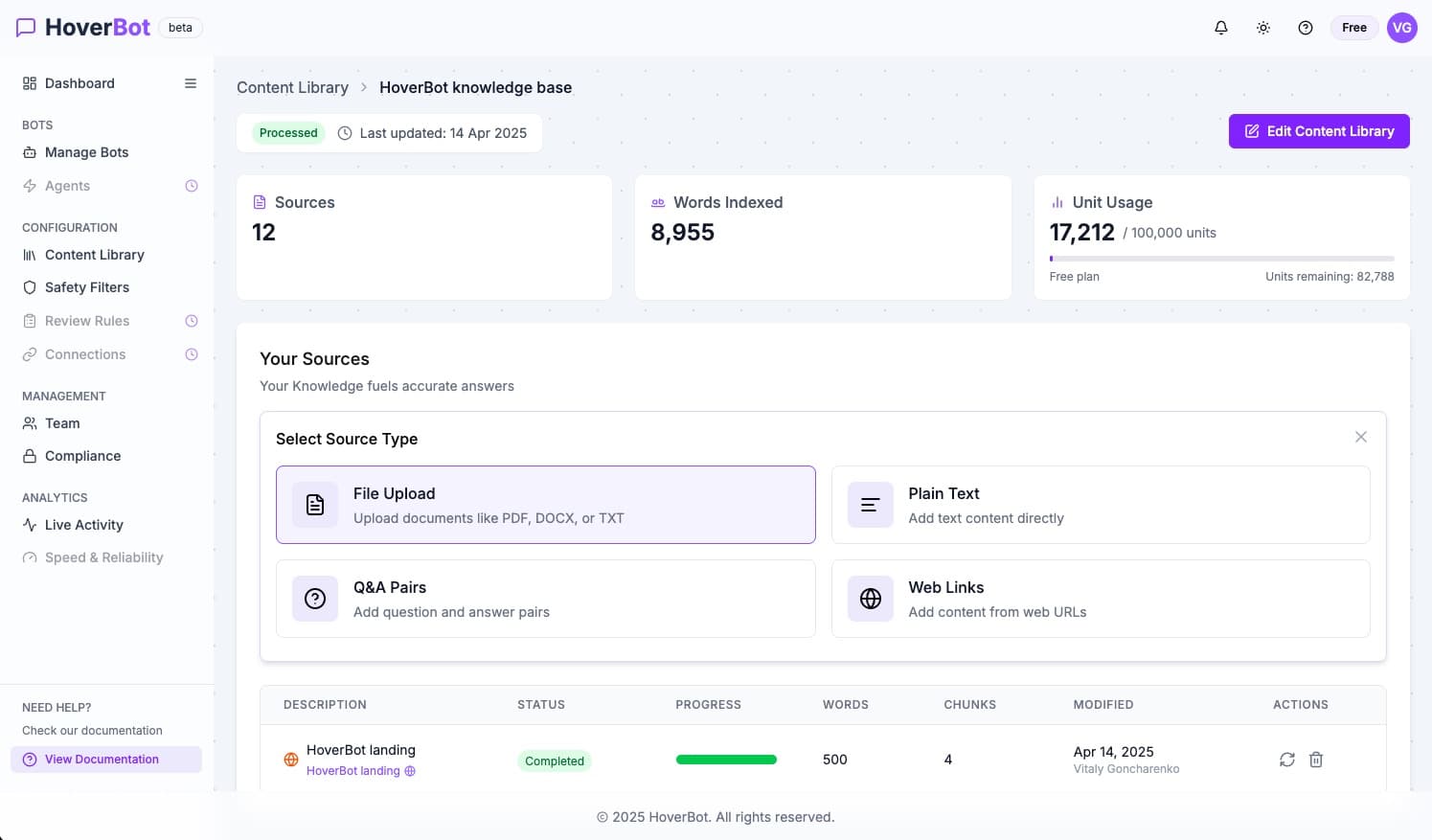Collapse the sidebar with the hamburger icon
The image size is (1432, 840).
tap(190, 83)
